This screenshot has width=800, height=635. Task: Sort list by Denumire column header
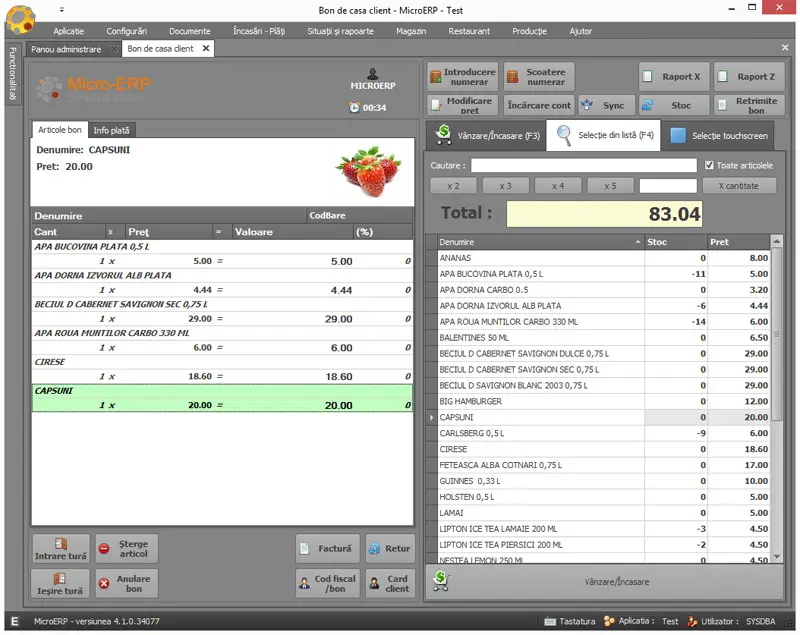[x=541, y=242]
